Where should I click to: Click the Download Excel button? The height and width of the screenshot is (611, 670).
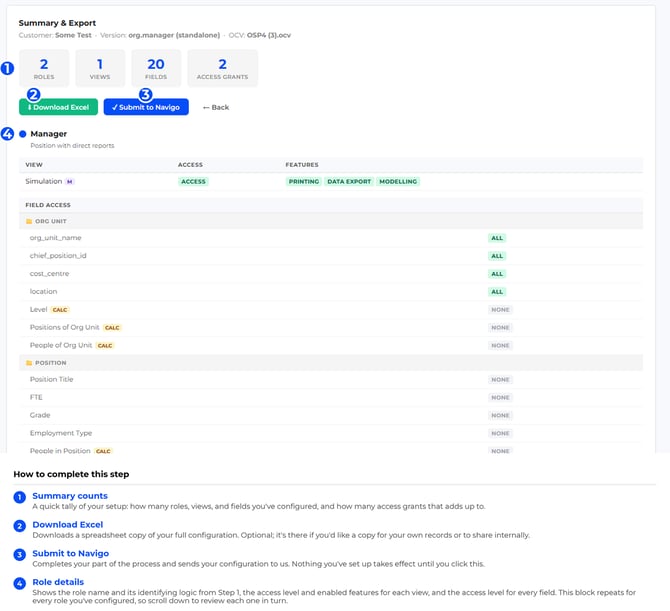(x=58, y=107)
